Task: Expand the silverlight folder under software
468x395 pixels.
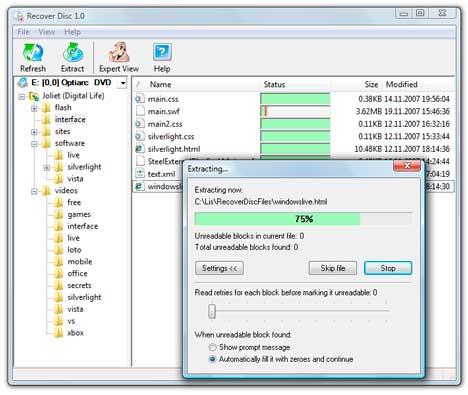Action: 47,168
